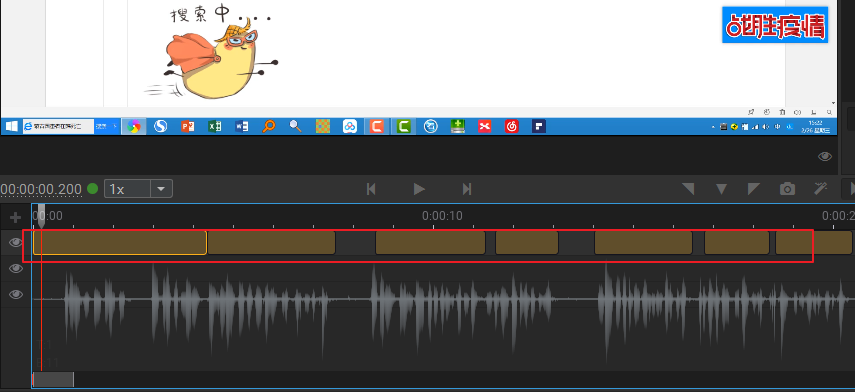Click the camera snapshot icon
The image size is (855, 392).
[787, 189]
